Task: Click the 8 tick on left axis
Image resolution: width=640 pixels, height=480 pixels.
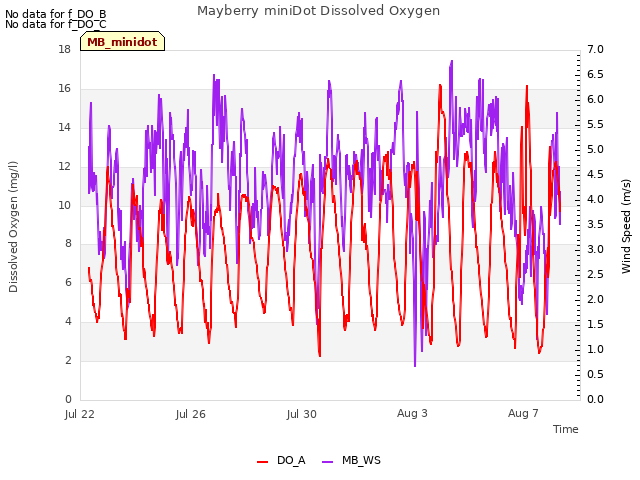Action: (68, 244)
